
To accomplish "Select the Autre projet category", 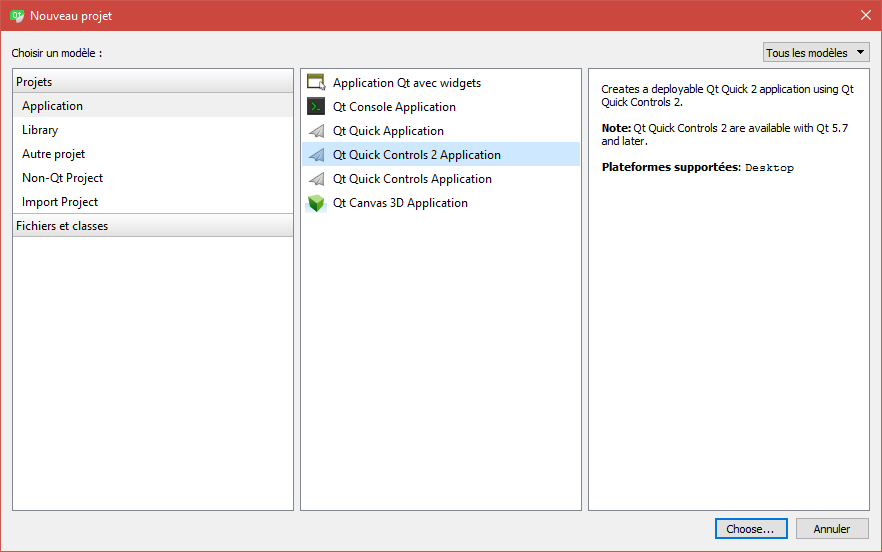I will click(x=152, y=154).
